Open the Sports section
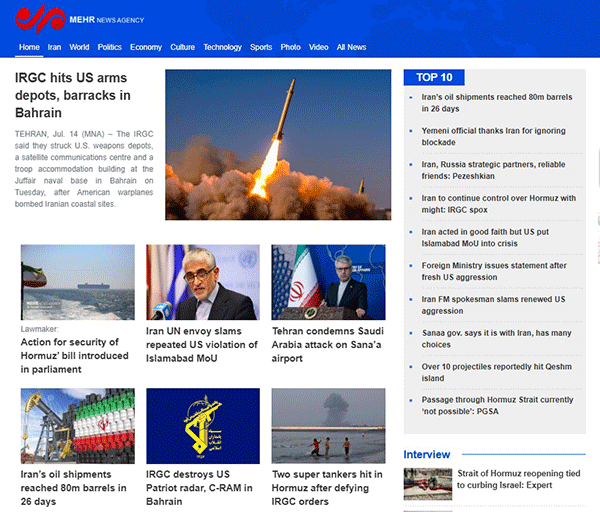600x512 pixels. 261,47
